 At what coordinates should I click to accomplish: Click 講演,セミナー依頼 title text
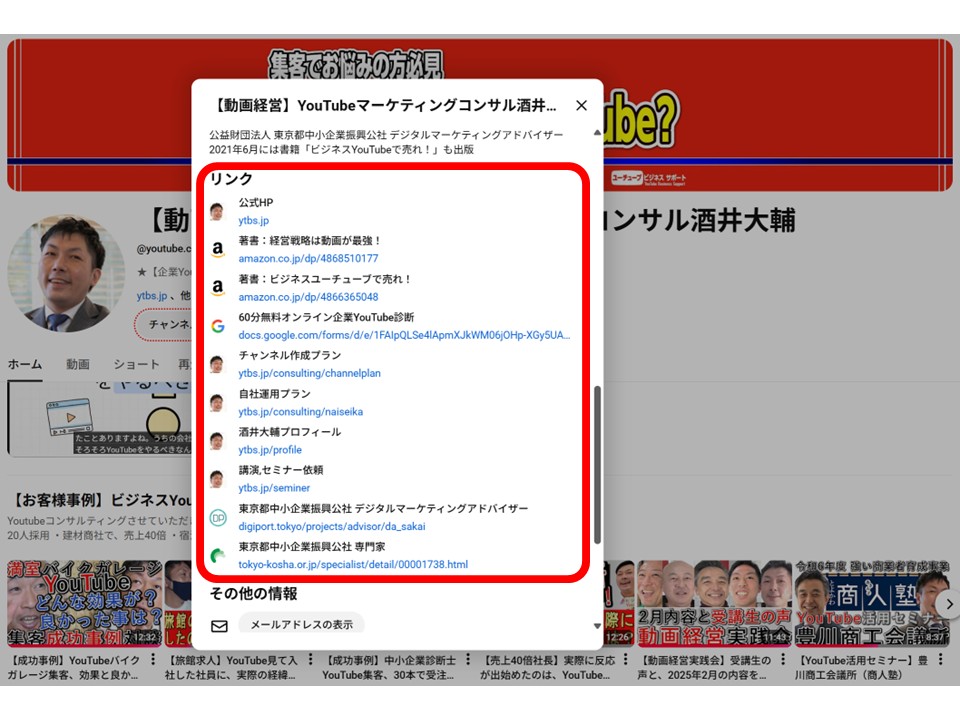pos(280,470)
